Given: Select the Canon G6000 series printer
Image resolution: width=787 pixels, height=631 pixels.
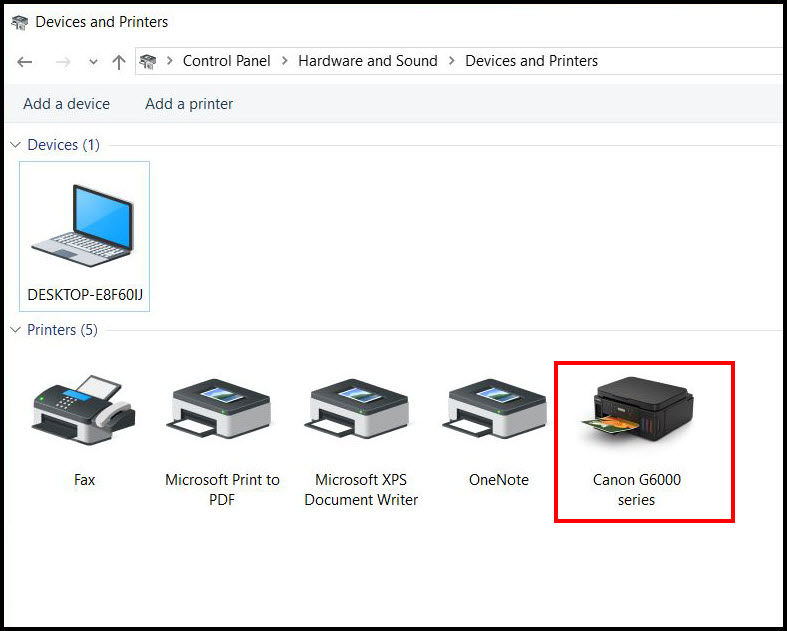Looking at the screenshot, I should (x=637, y=420).
